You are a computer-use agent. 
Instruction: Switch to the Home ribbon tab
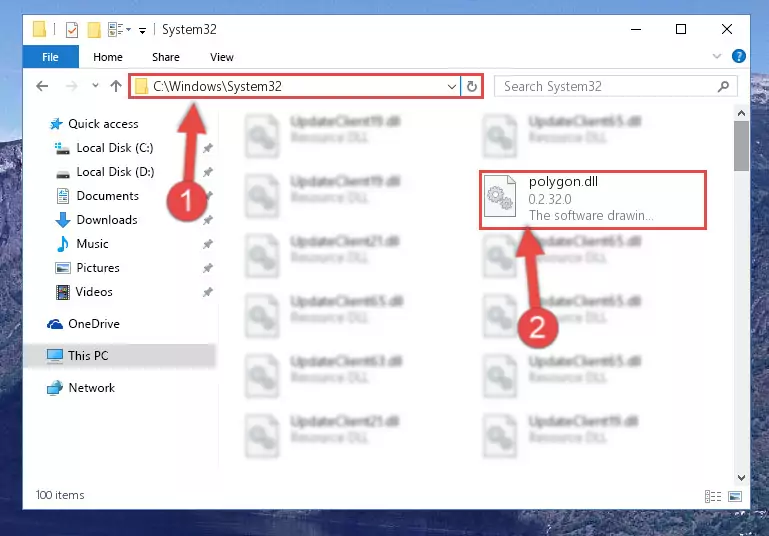(x=108, y=57)
